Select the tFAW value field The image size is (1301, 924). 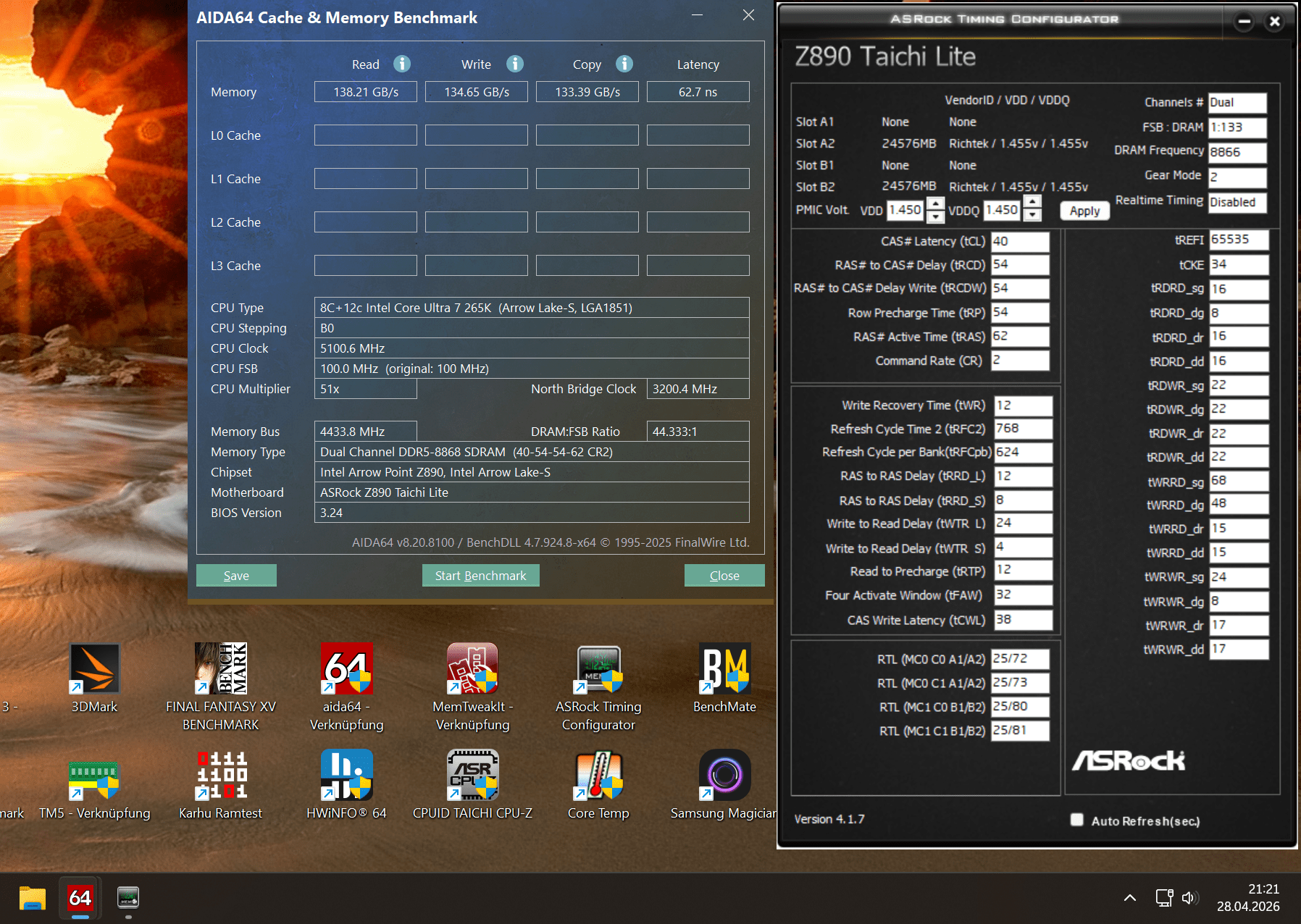[x=1023, y=595]
